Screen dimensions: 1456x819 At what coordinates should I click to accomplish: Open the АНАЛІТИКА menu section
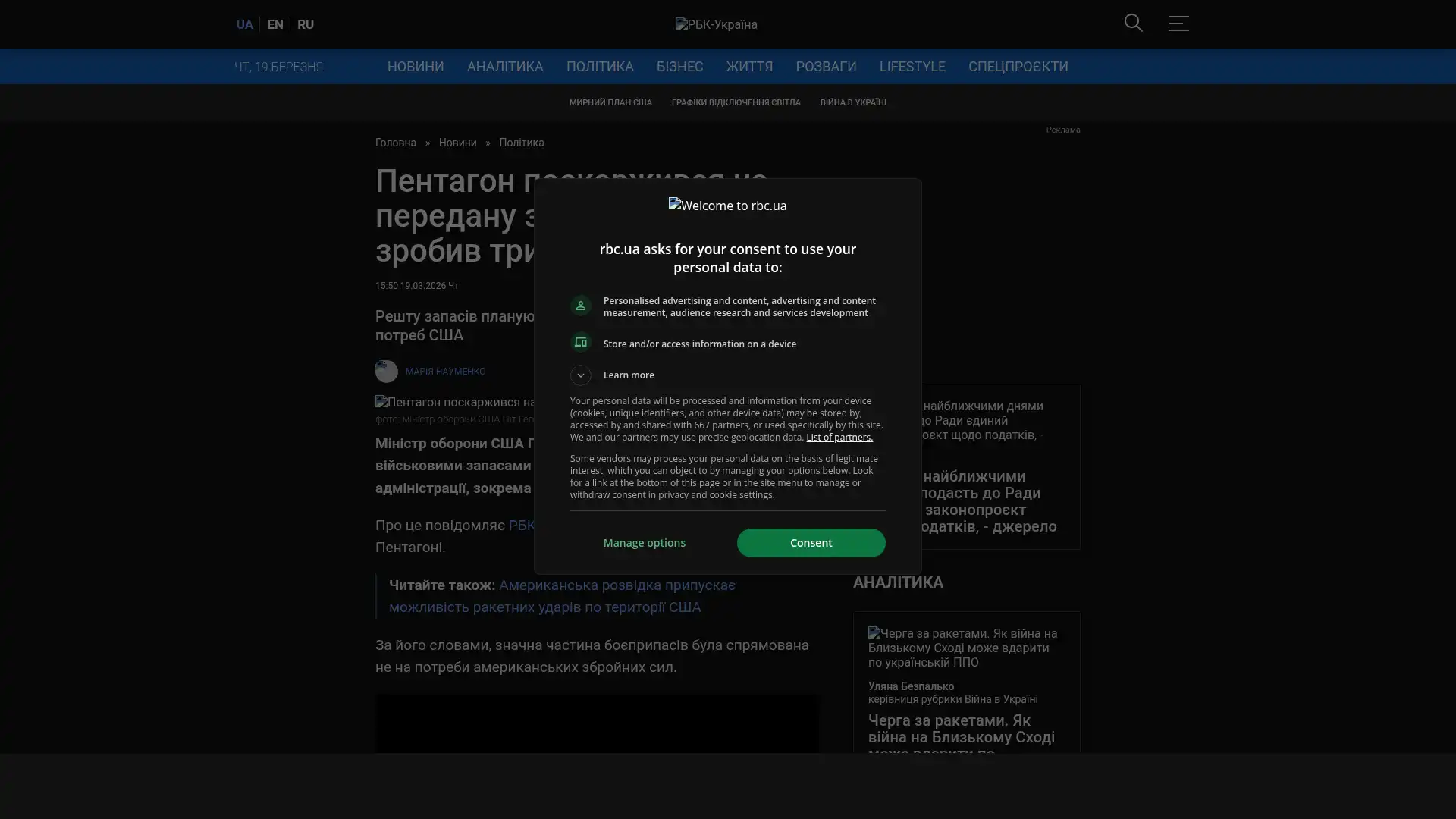pyautogui.click(x=504, y=67)
